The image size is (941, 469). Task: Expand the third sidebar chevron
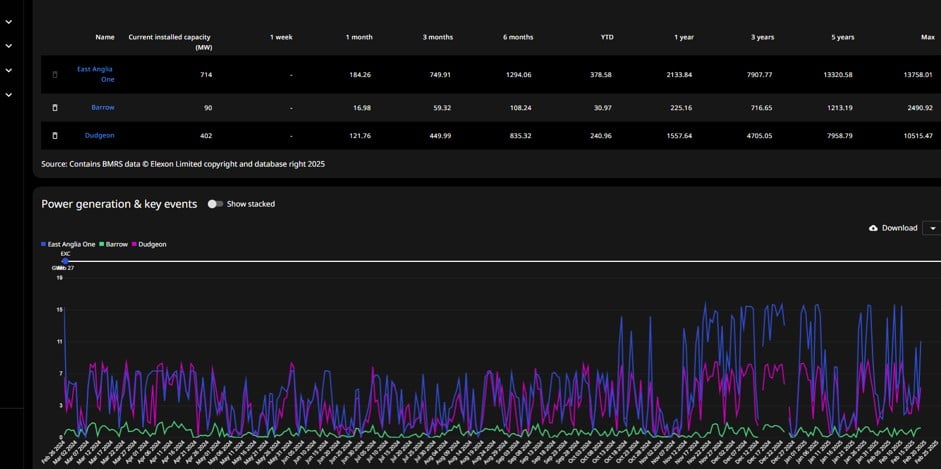point(8,71)
